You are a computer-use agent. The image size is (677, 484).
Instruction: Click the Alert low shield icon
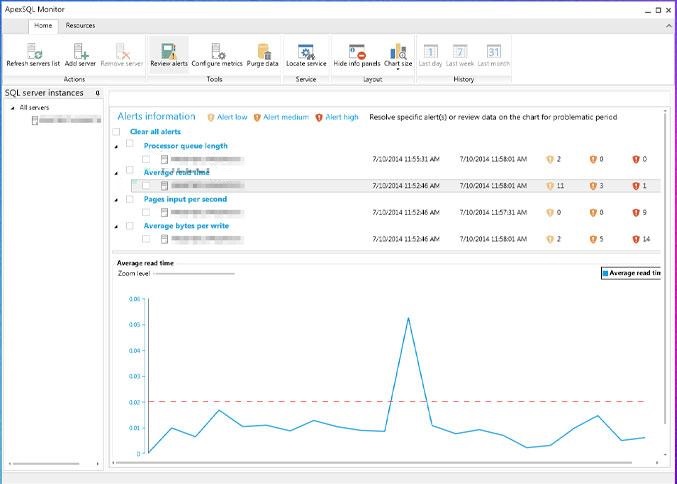[211, 117]
